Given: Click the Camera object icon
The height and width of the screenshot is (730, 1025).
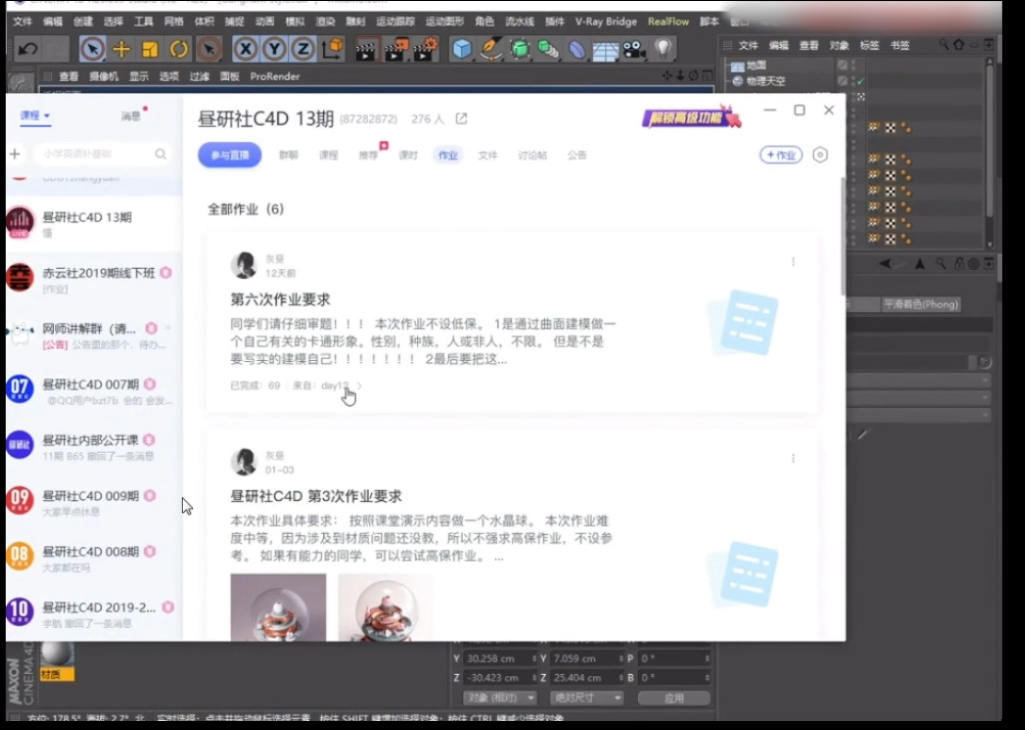Looking at the screenshot, I should pyautogui.click(x=633, y=49).
